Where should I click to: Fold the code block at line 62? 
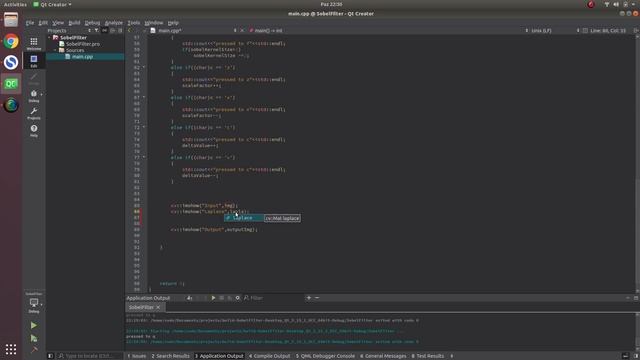[x=144, y=67]
